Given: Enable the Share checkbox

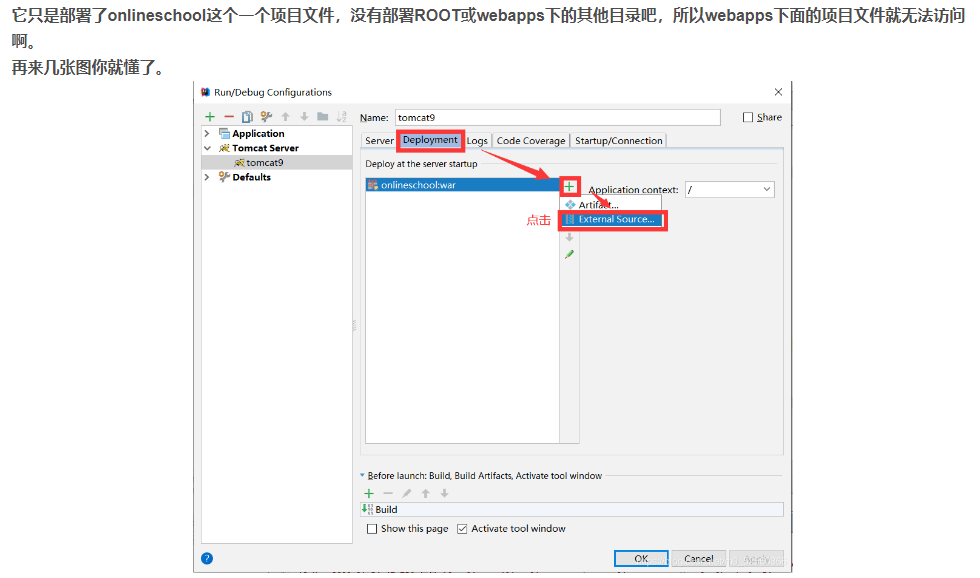Looking at the screenshot, I should pos(748,117).
